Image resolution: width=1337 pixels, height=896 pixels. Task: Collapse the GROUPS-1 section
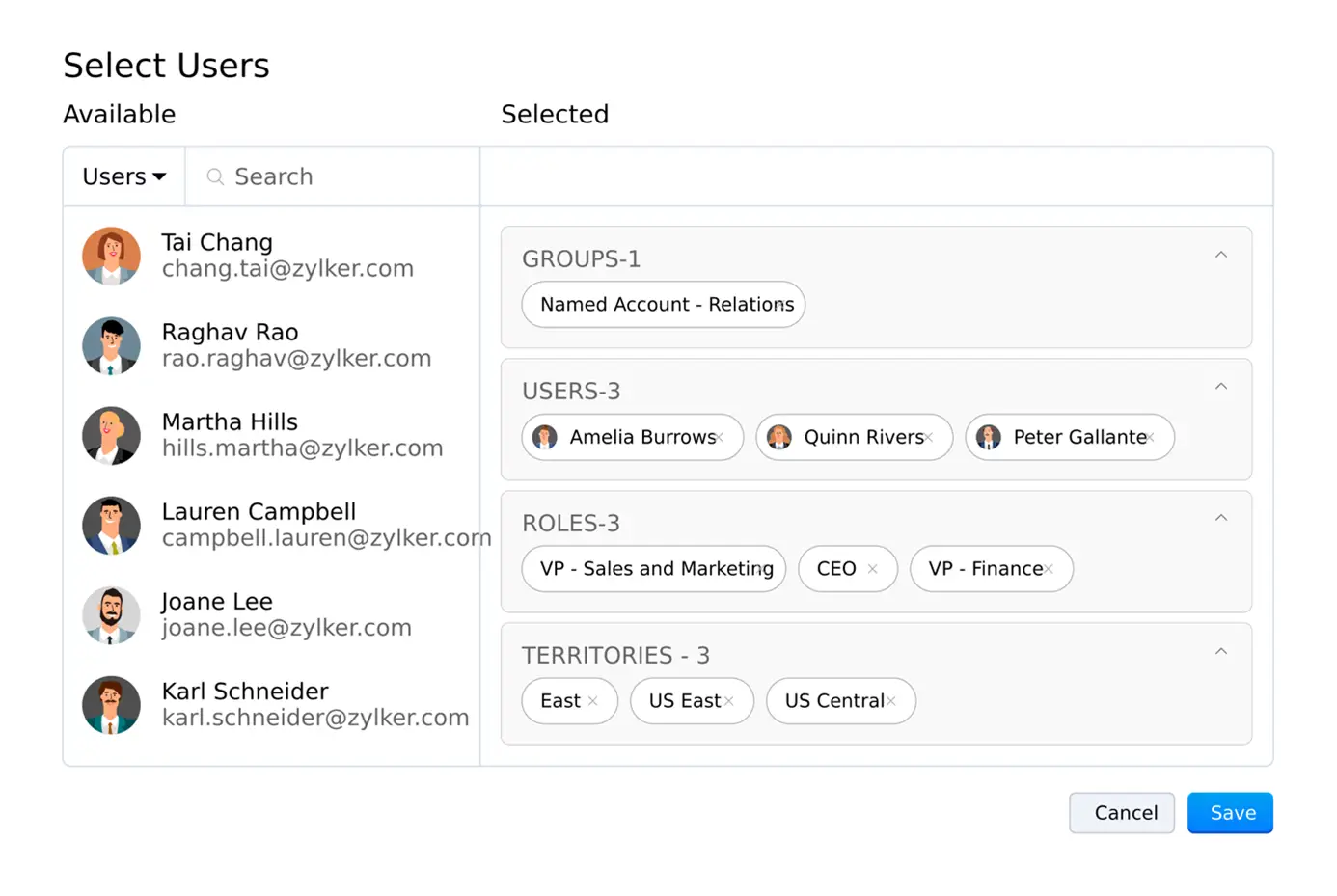1220,256
